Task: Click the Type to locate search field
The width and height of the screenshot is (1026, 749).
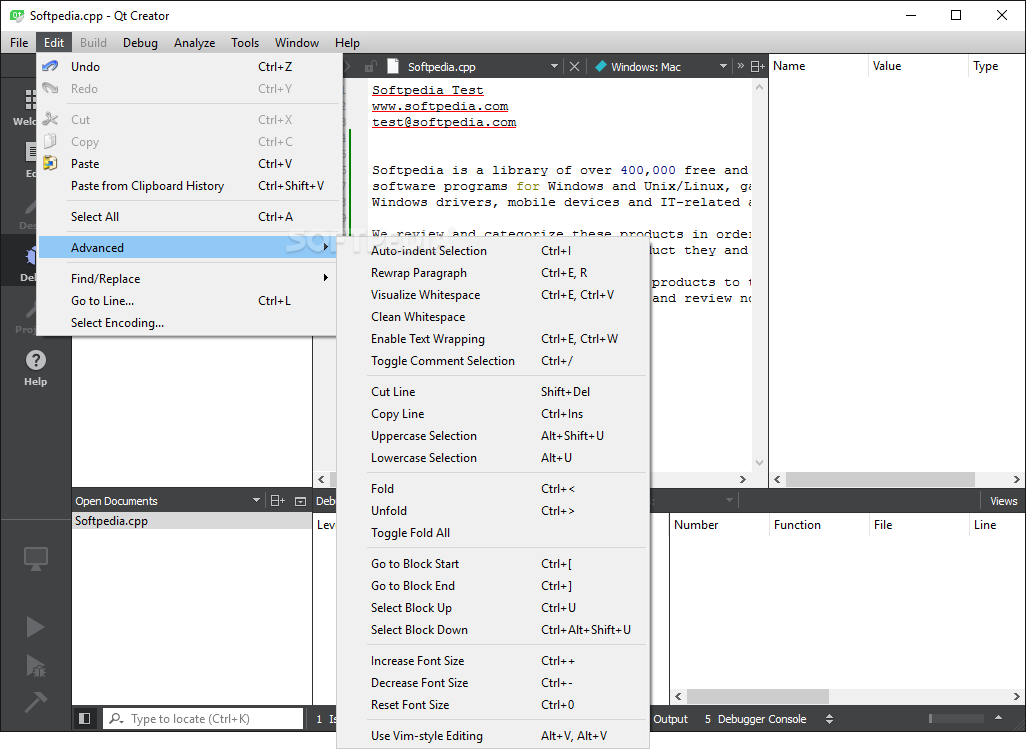Action: 203,718
